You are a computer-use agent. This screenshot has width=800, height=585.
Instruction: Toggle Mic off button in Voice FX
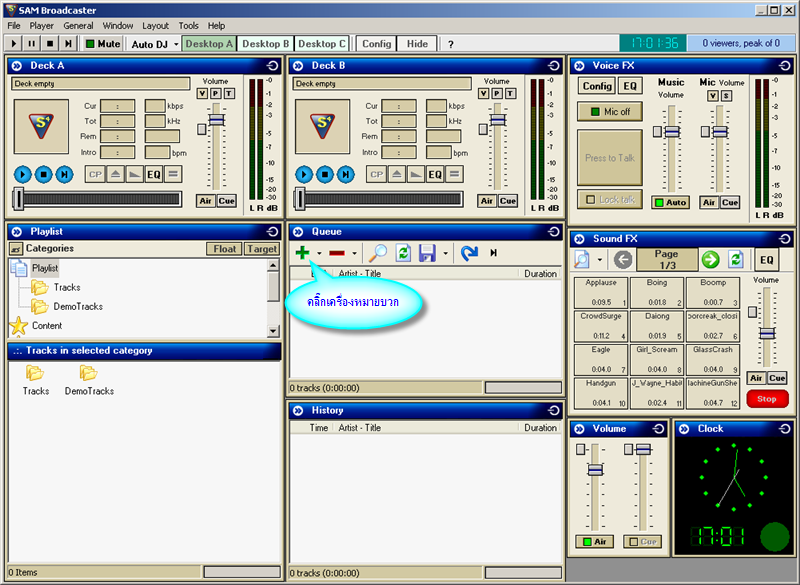click(x=610, y=112)
